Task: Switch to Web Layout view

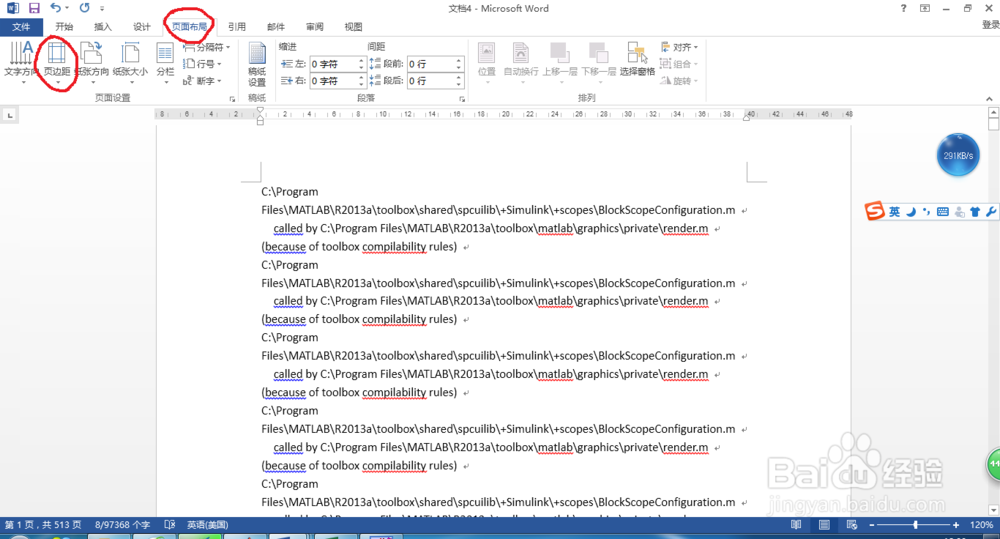Action: pyautogui.click(x=851, y=524)
